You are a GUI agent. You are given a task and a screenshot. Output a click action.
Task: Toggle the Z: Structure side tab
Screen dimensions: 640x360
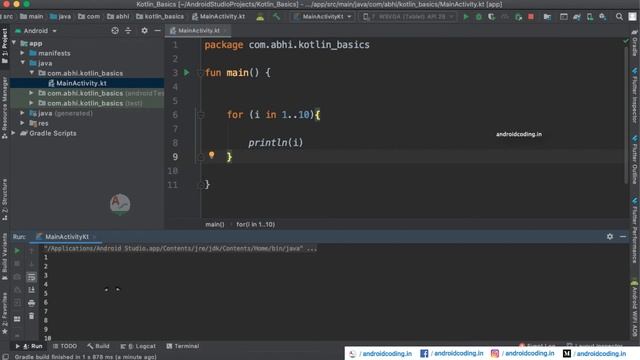pyautogui.click(x=4, y=200)
